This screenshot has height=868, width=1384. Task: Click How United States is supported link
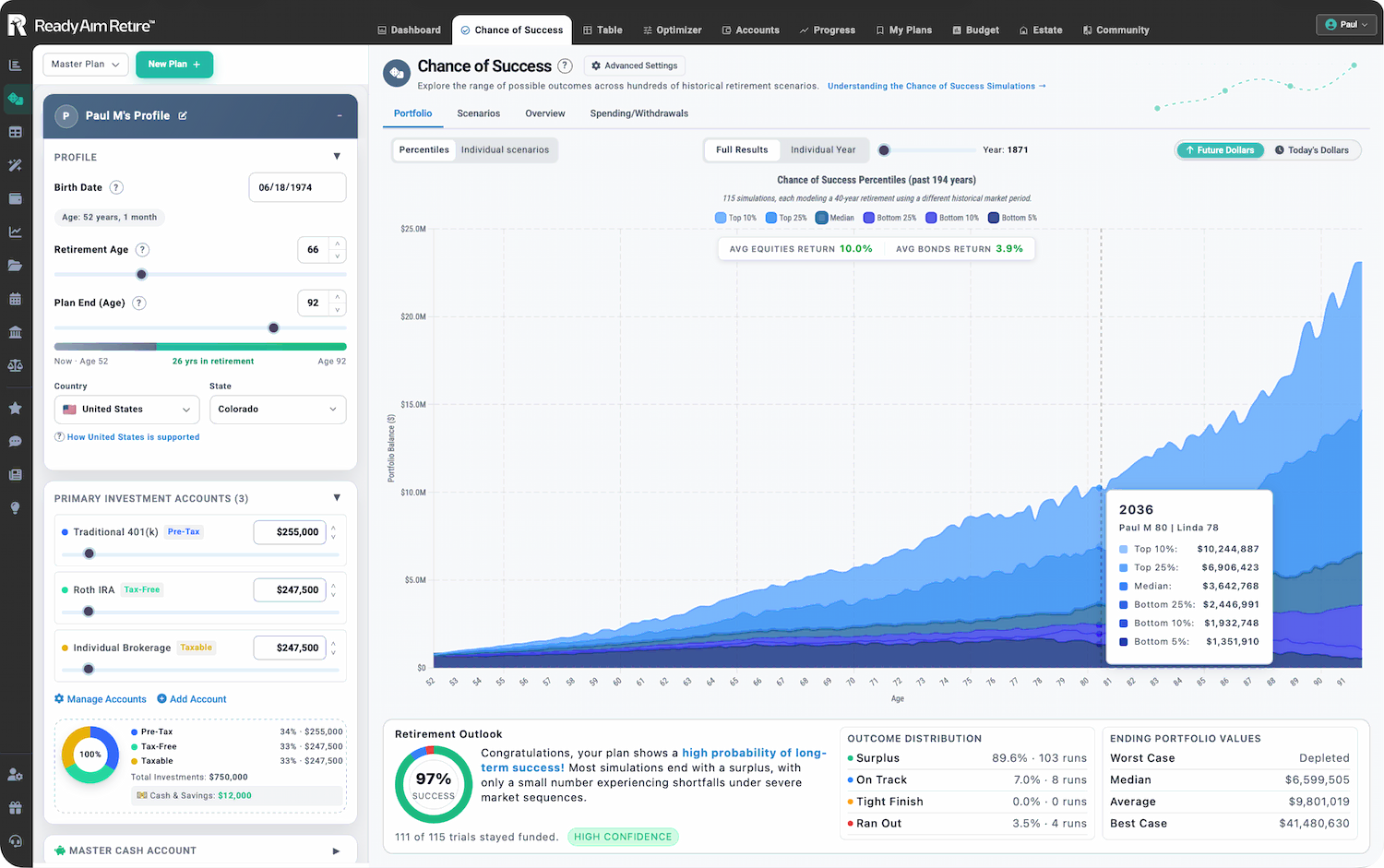coord(127,437)
